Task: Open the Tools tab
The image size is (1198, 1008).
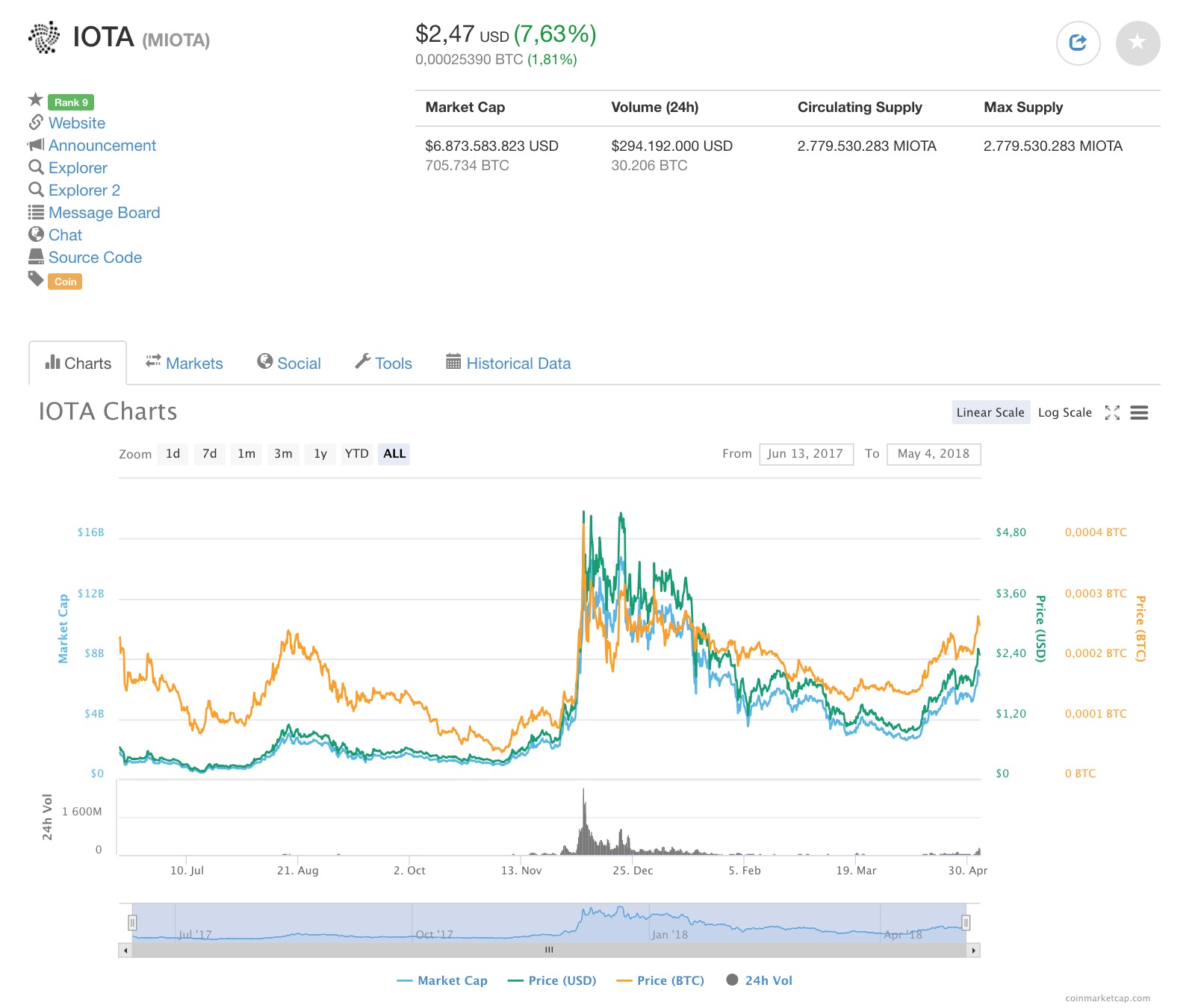Action: 383,364
